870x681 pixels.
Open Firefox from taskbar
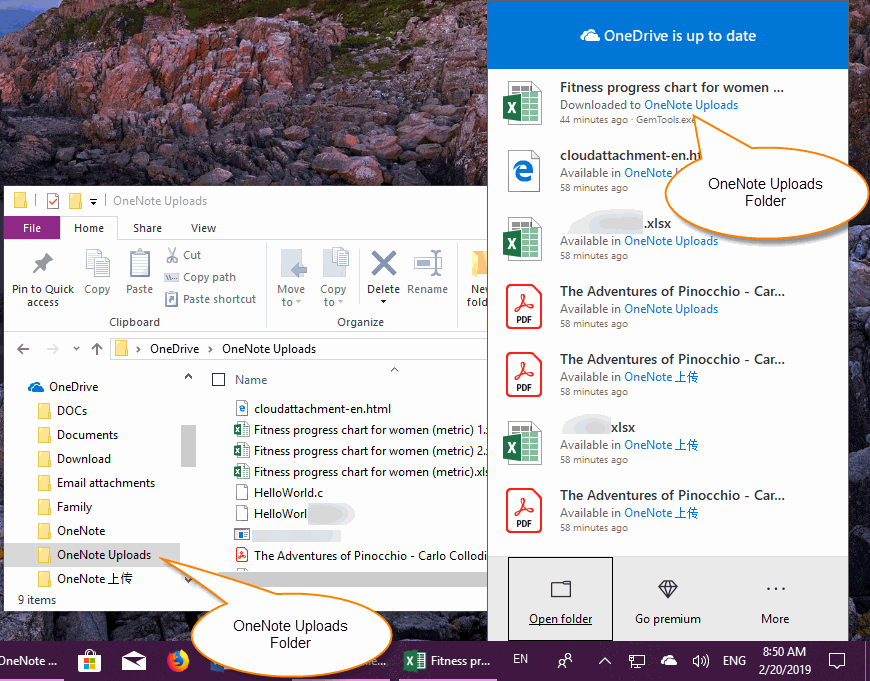point(178,661)
